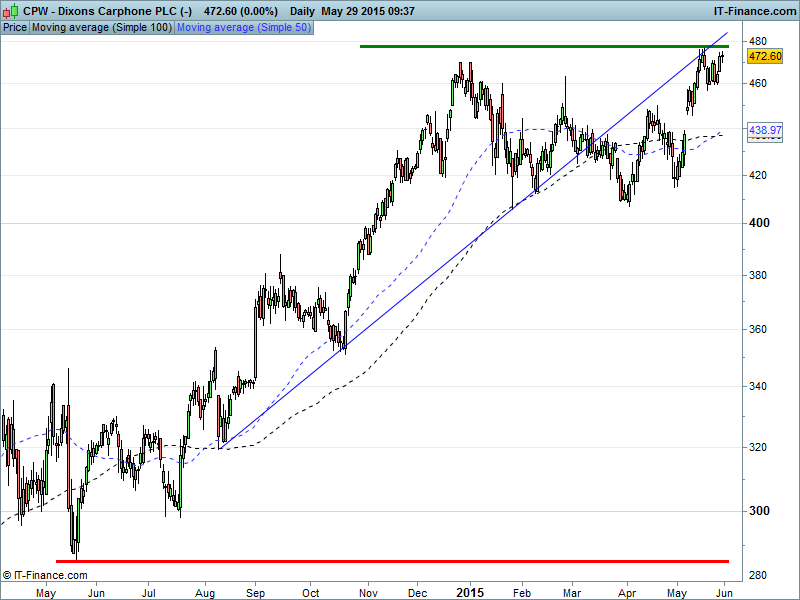This screenshot has height=600, width=800.
Task: Click the 300 level on price axis
Action: [x=759, y=511]
